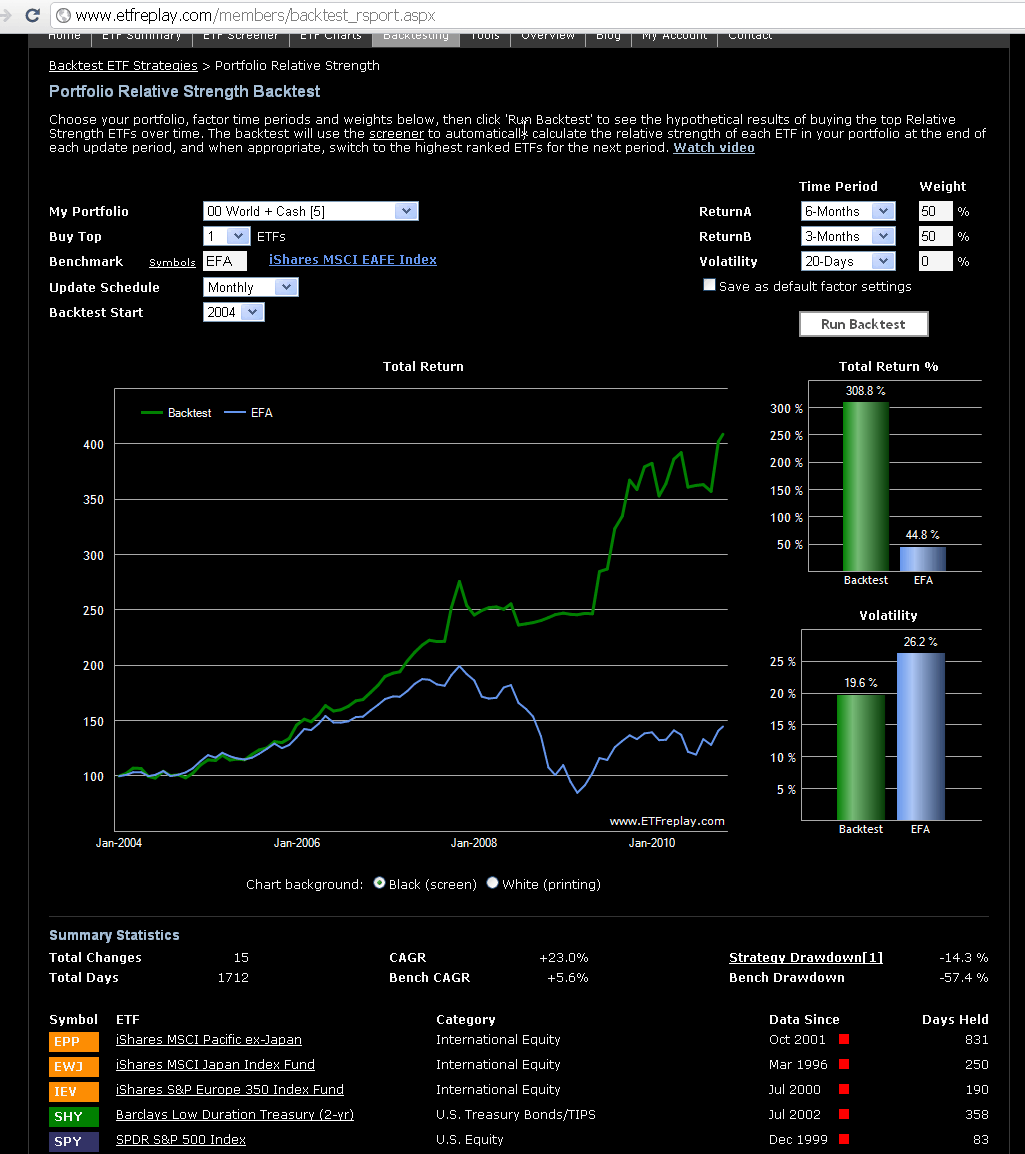Open iShares MSCI Japan Index Fund link
Viewport: 1025px width, 1154px height.
point(215,1065)
